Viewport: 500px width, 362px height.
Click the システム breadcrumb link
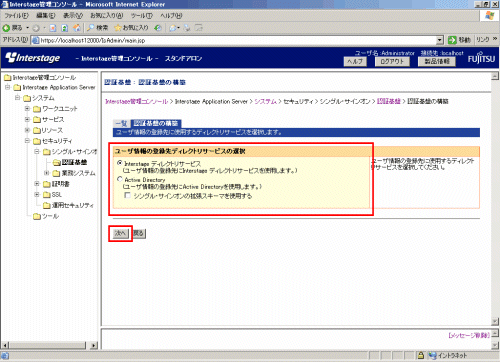coord(265,101)
